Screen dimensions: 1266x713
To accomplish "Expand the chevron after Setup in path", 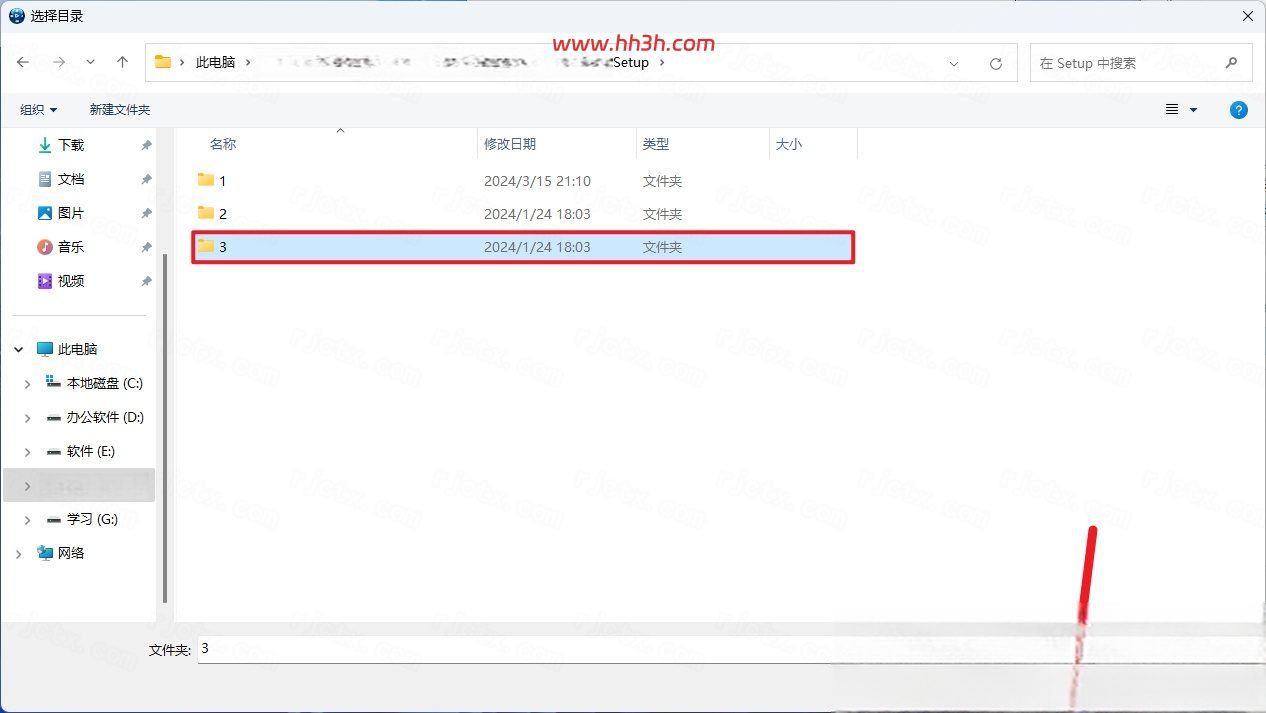I will click(662, 62).
